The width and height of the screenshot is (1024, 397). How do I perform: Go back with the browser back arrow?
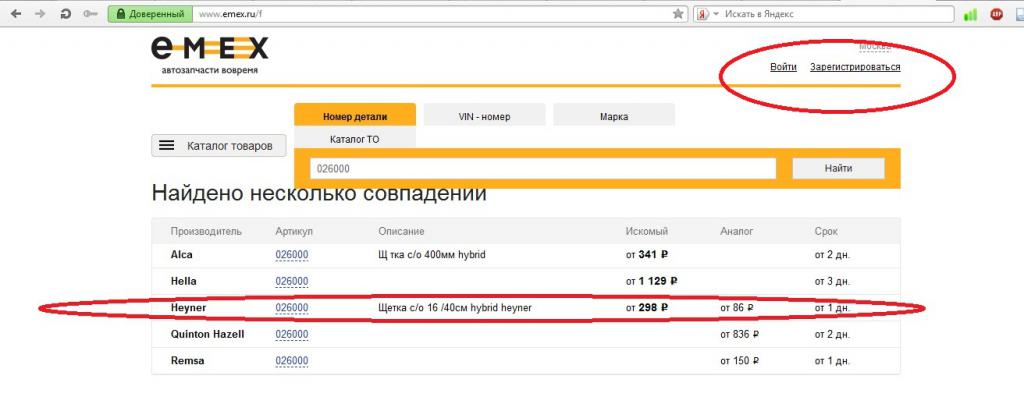16,14
